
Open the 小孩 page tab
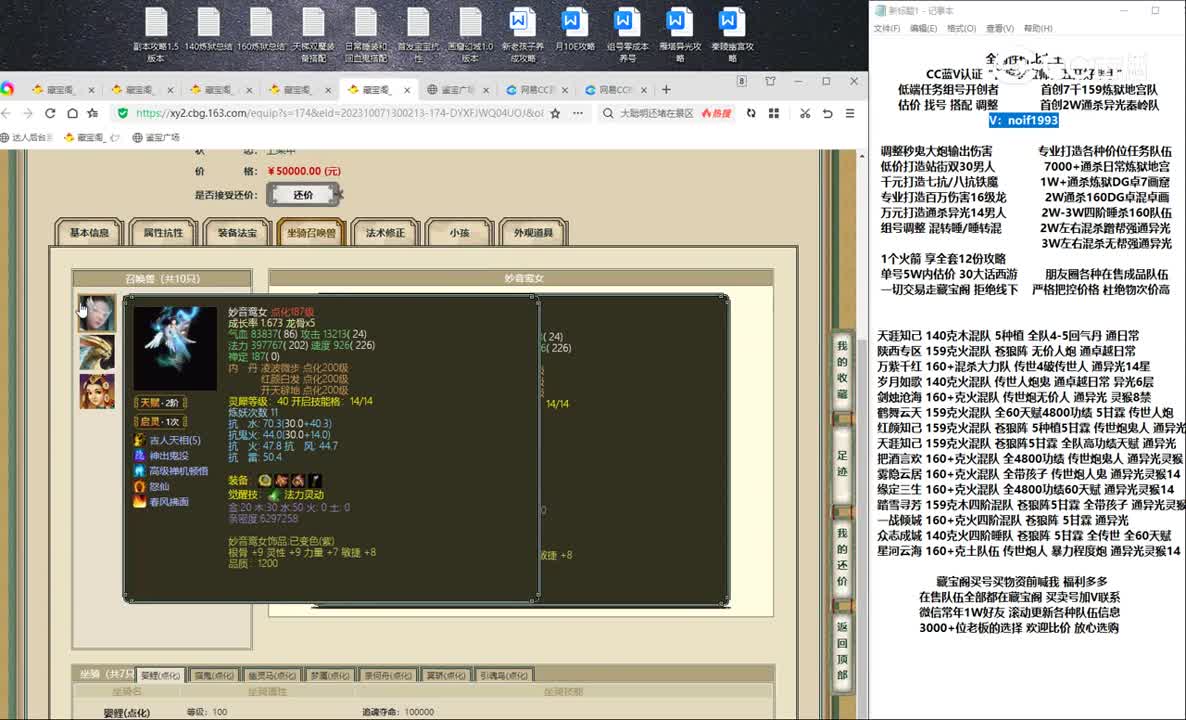point(460,233)
